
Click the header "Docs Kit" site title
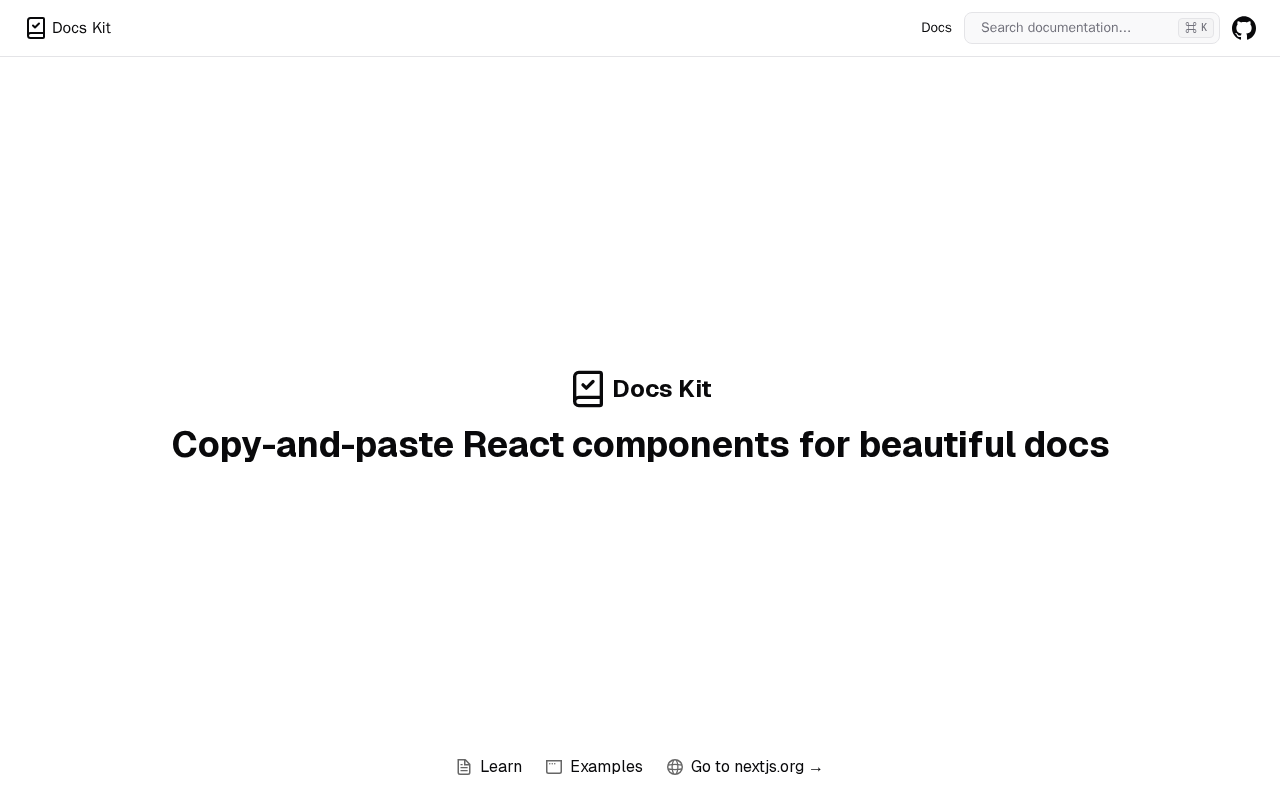click(81, 28)
